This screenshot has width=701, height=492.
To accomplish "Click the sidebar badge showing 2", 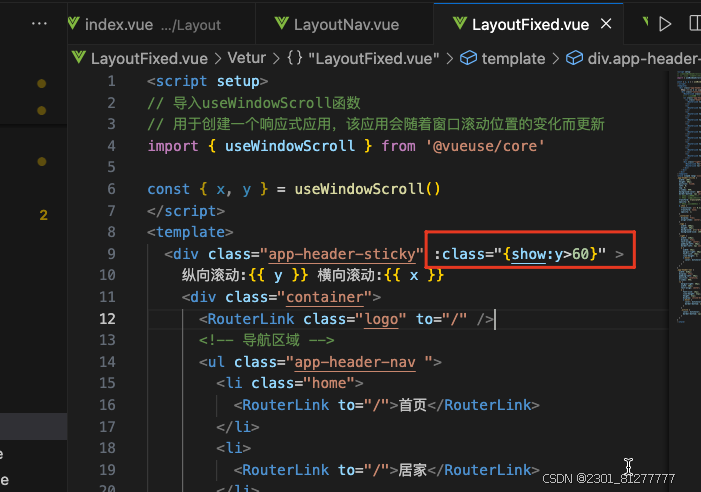I will pyautogui.click(x=43, y=215).
